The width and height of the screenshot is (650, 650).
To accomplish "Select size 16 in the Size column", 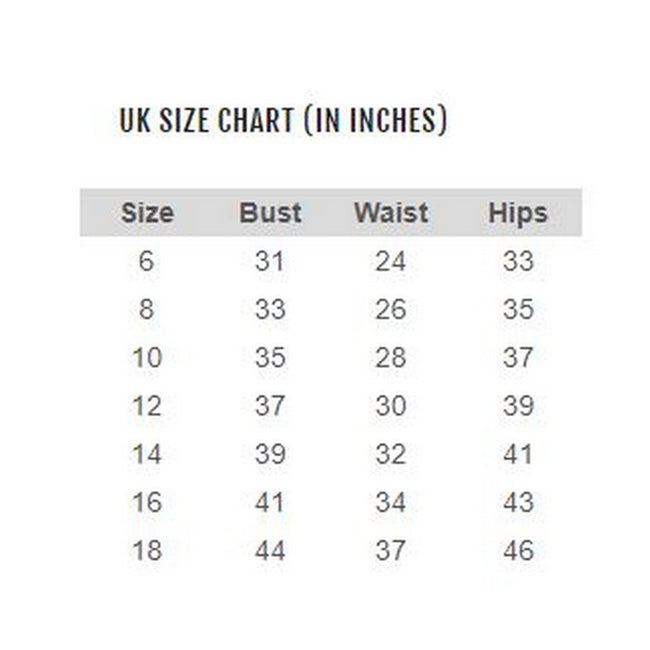I will (x=147, y=502).
